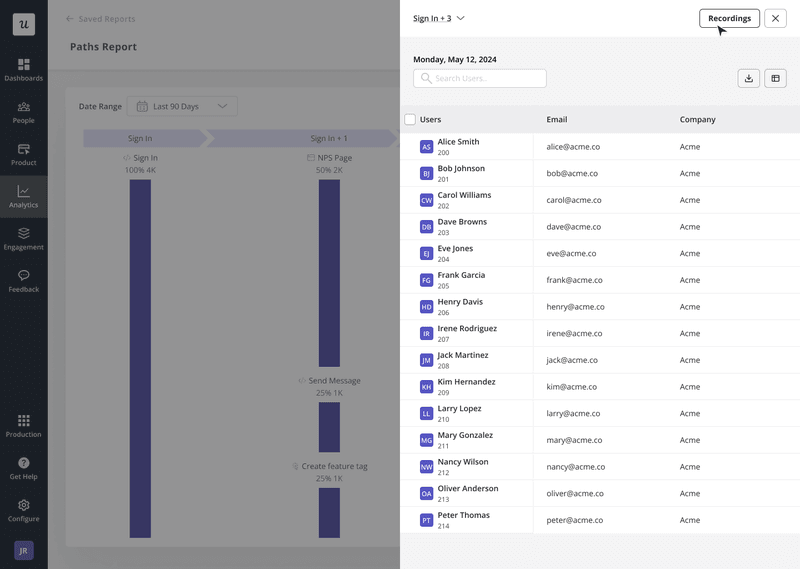Select Analytics in the sidebar

pyautogui.click(x=23, y=196)
